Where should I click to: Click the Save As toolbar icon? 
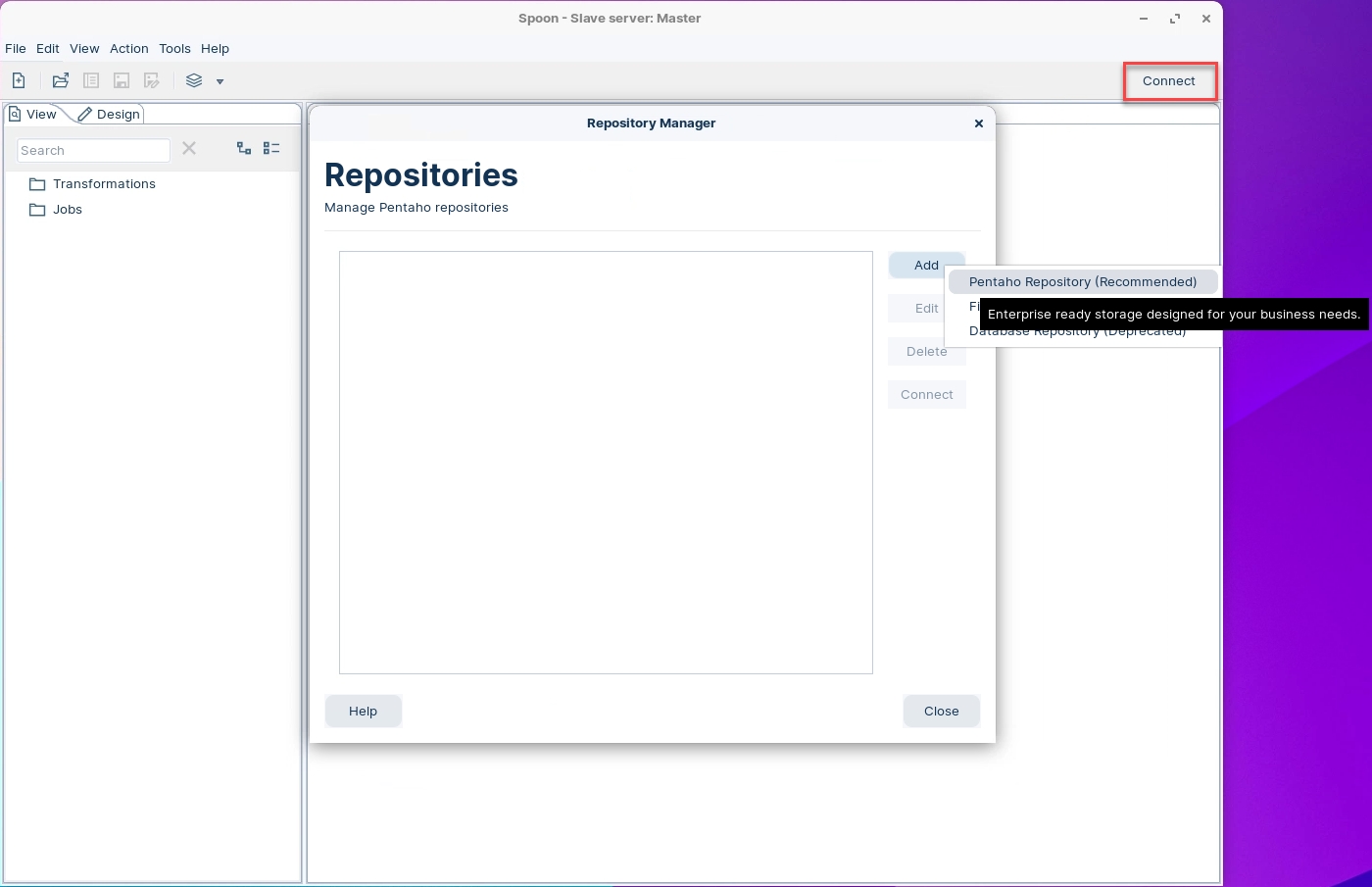click(x=152, y=80)
